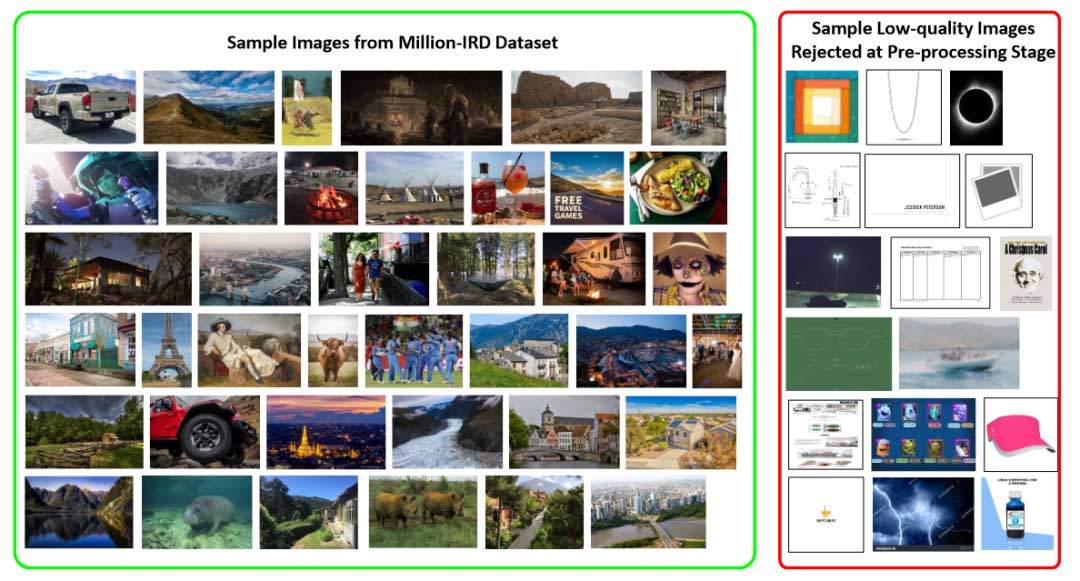
Task: Click the "Sample Images from Million-IRD Dataset" heading
Action: (x=391, y=42)
